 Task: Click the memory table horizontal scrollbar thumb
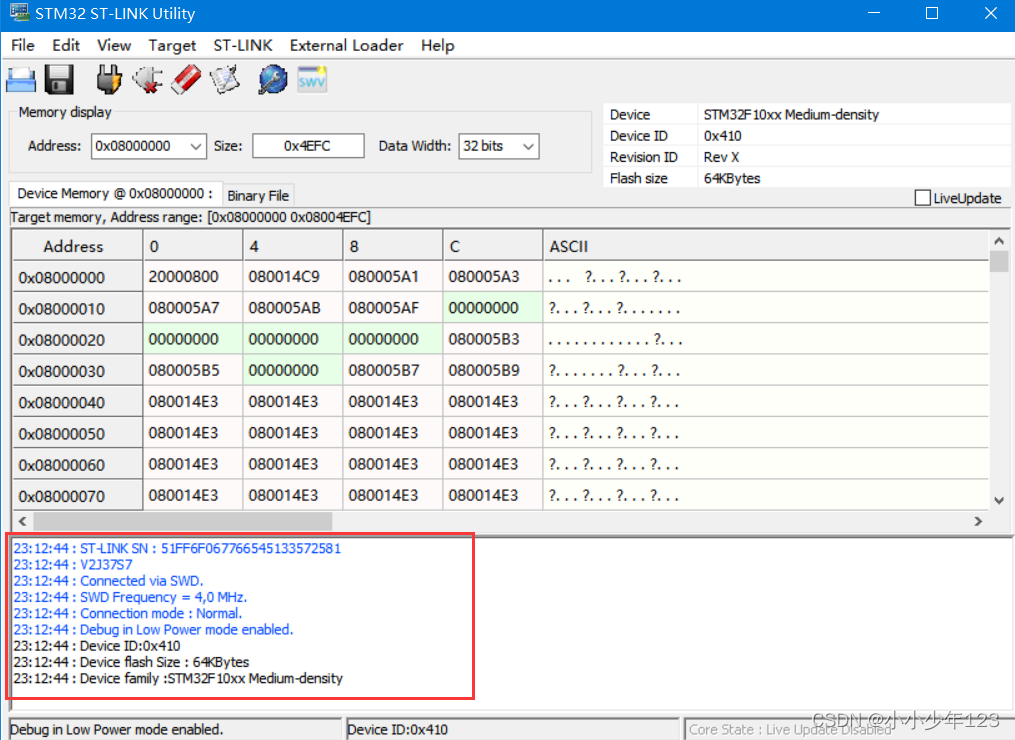click(183, 521)
